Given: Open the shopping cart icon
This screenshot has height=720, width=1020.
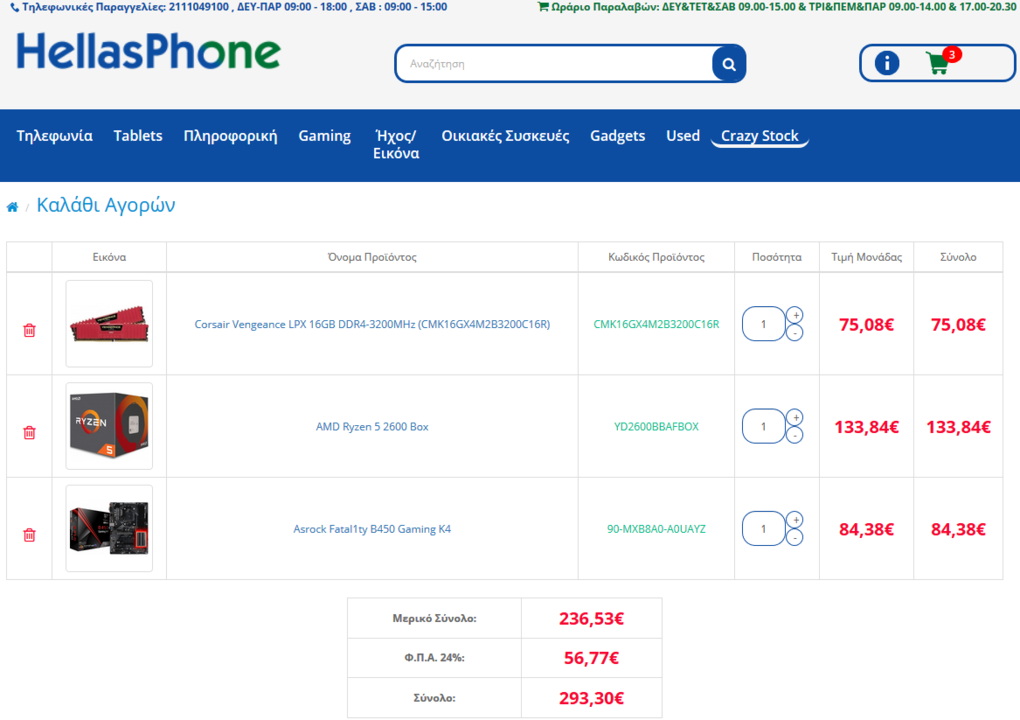Looking at the screenshot, I should coord(937,64).
